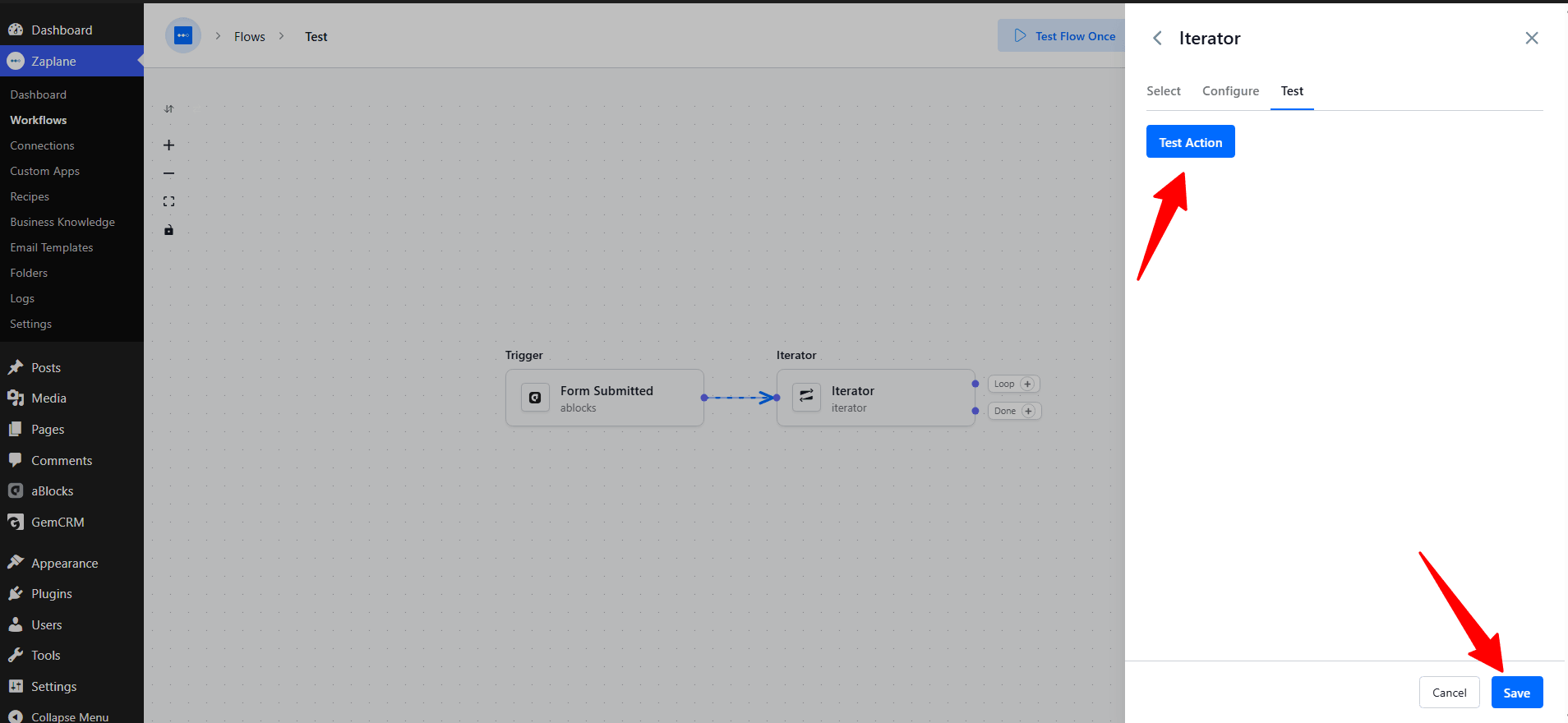Click the auto-arrange arrows icon on canvas
The height and width of the screenshot is (723, 1568).
(168, 108)
